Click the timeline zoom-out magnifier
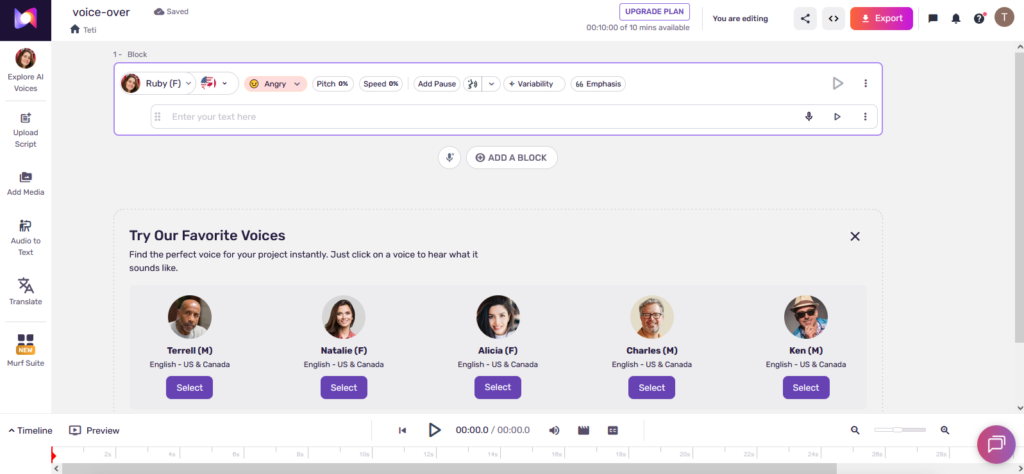The height and width of the screenshot is (474, 1024). 855,430
